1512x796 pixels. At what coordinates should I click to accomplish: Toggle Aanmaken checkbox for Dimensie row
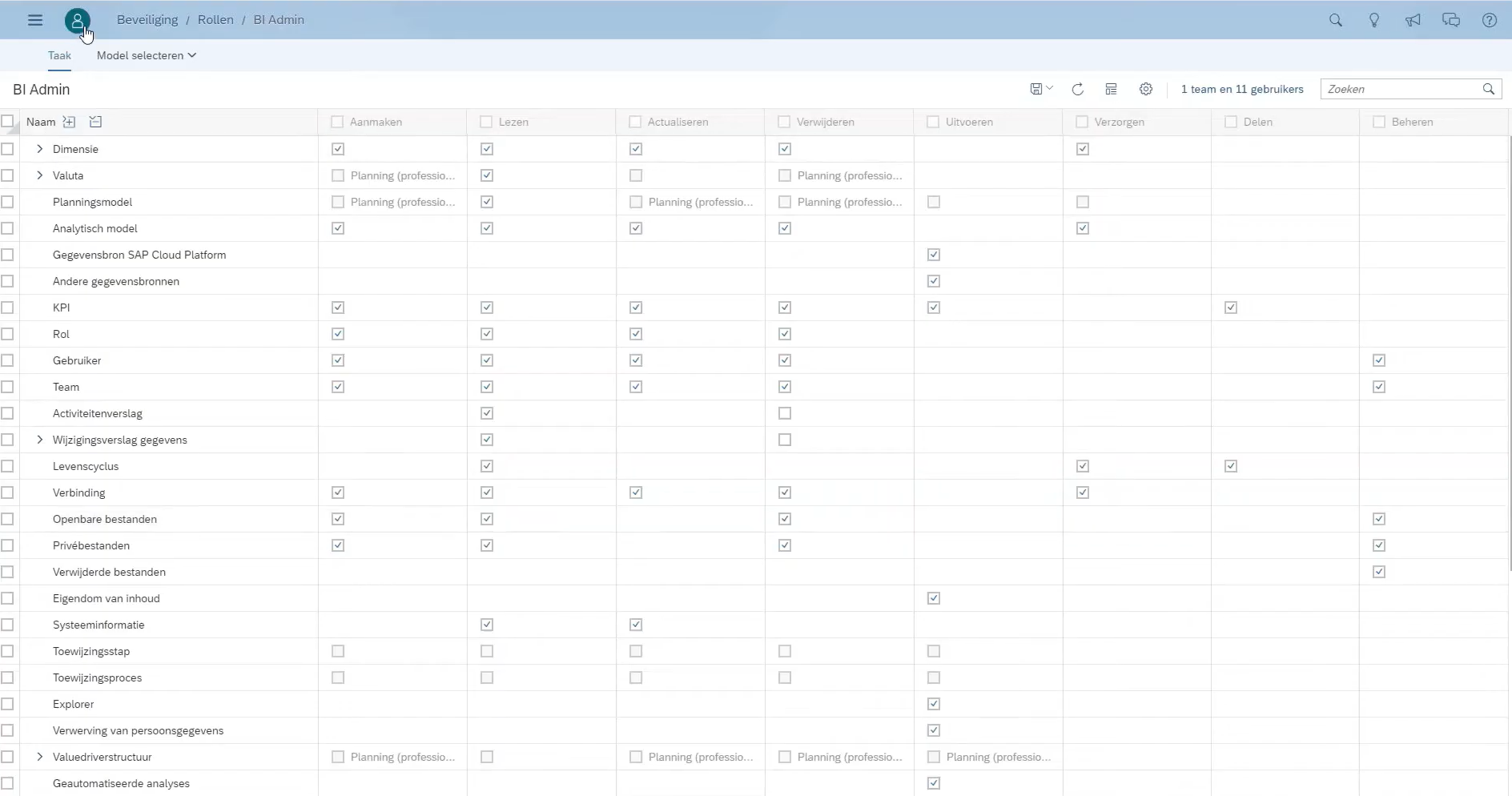(338, 149)
